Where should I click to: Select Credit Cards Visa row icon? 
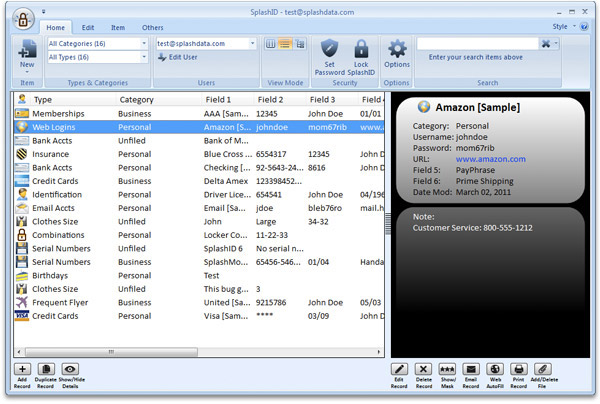(x=22, y=316)
